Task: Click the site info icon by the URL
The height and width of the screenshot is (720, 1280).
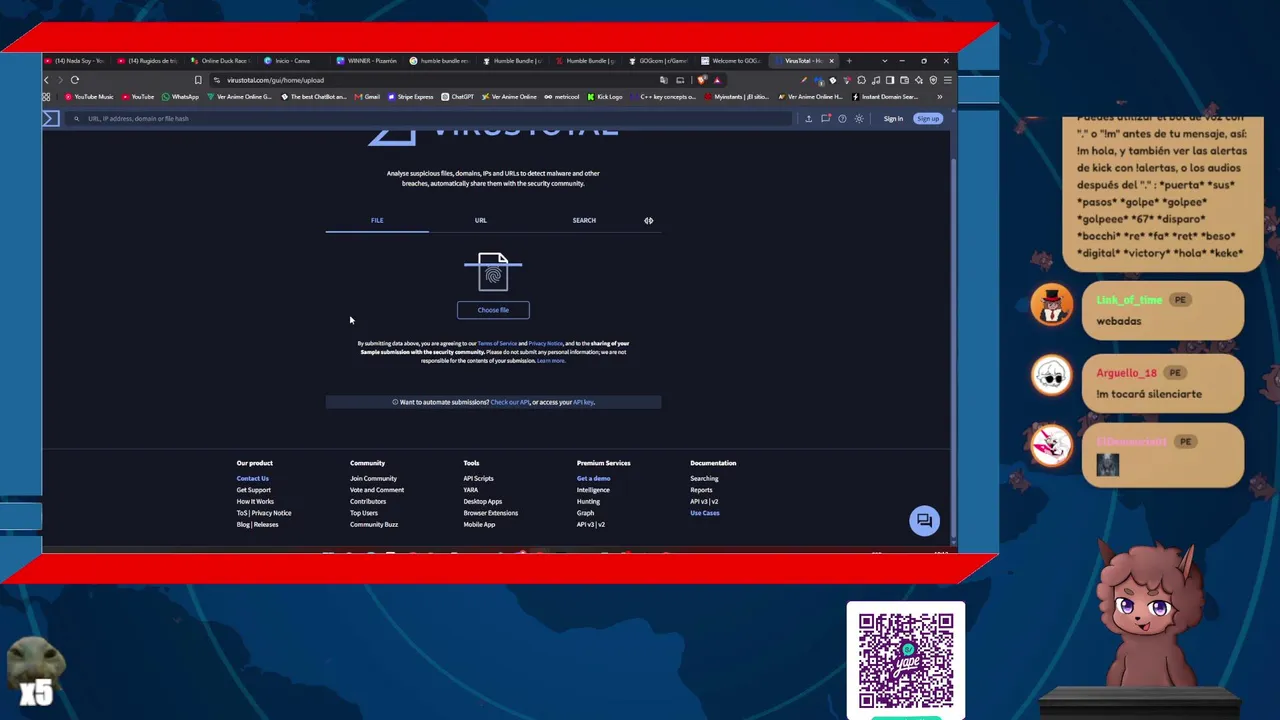Action: [x=217, y=80]
